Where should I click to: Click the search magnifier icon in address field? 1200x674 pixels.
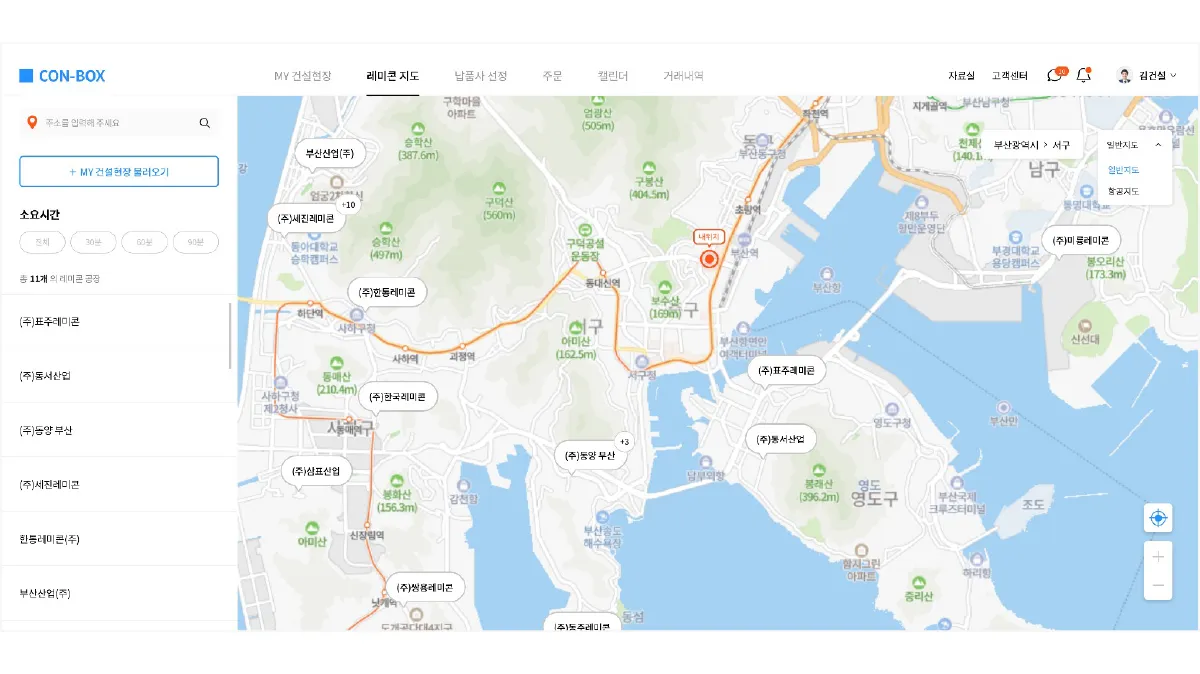pos(205,123)
